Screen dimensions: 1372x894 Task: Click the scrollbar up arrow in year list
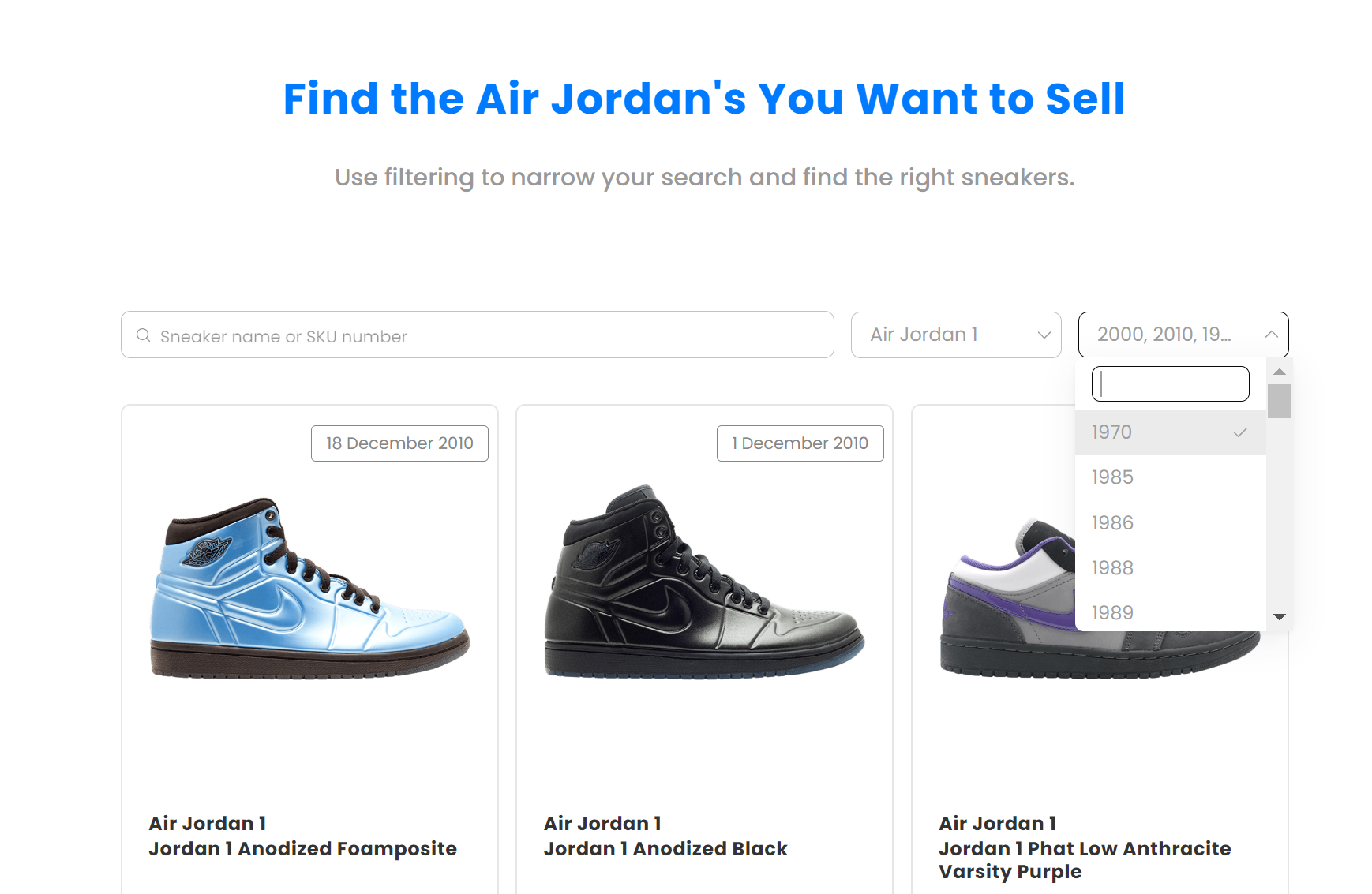pyautogui.click(x=1280, y=372)
